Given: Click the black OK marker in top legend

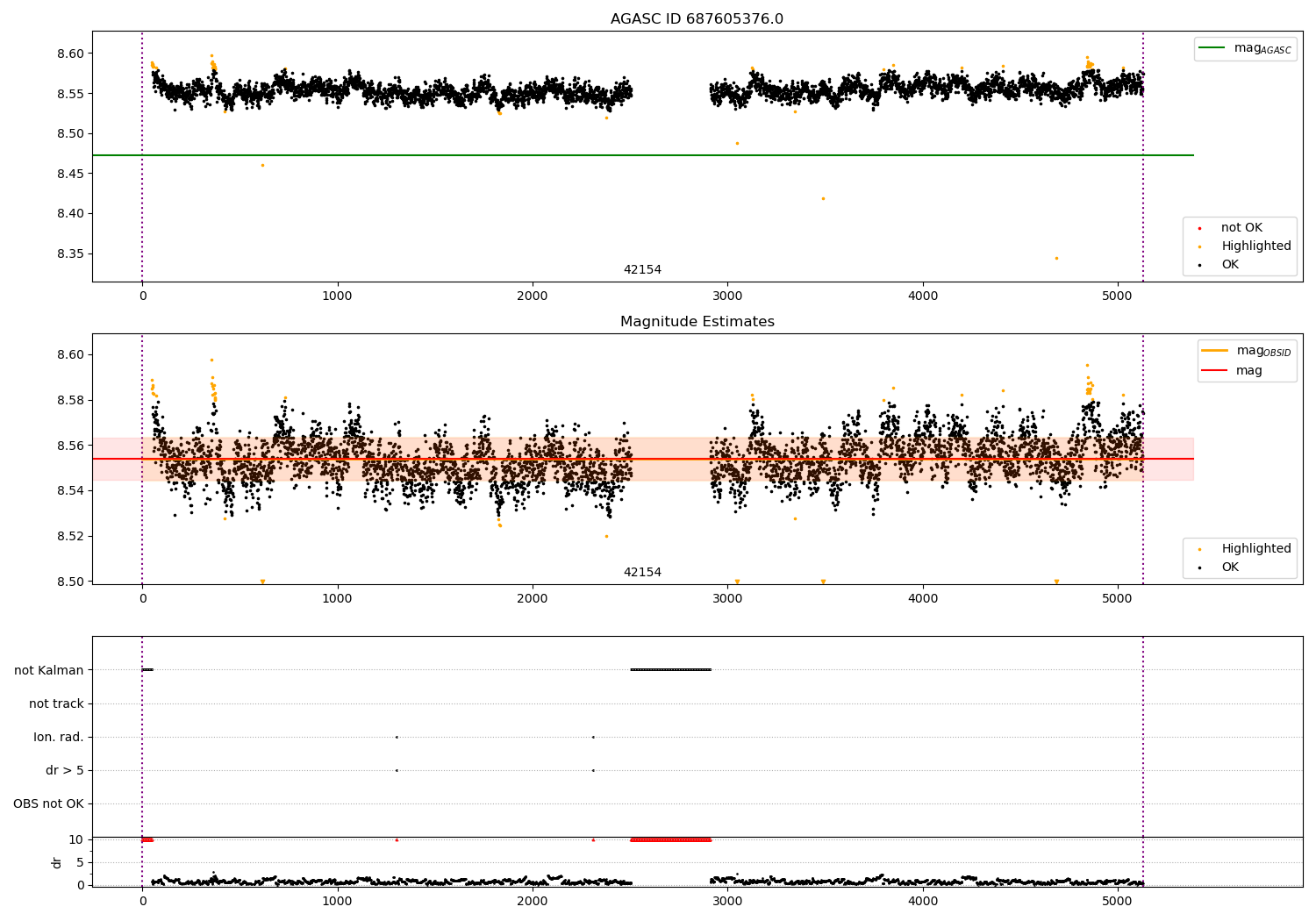Looking at the screenshot, I should [x=1199, y=266].
